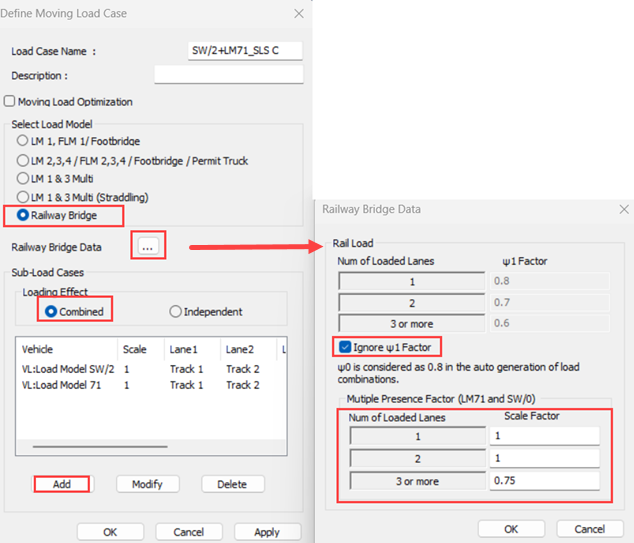Cancel the Railway Bridge Data dialog
Viewport: 634px width, 543px height.
click(590, 529)
